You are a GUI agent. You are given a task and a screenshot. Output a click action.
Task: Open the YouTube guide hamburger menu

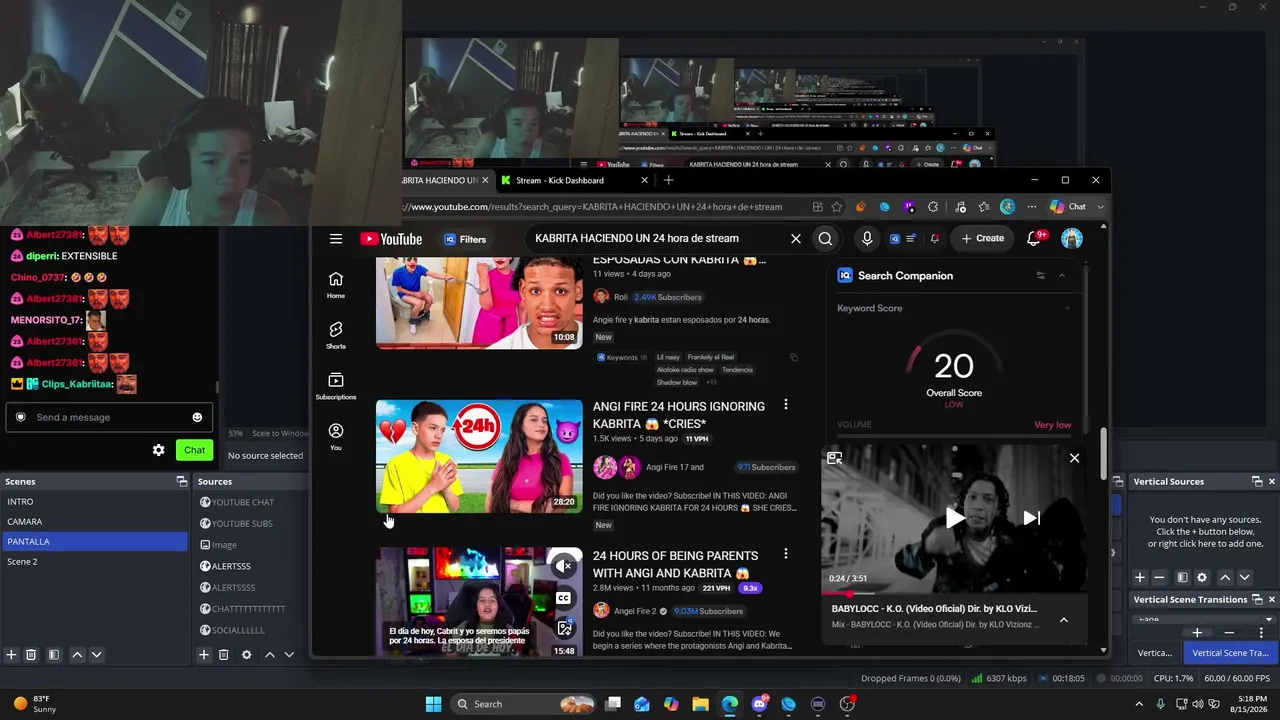point(336,239)
